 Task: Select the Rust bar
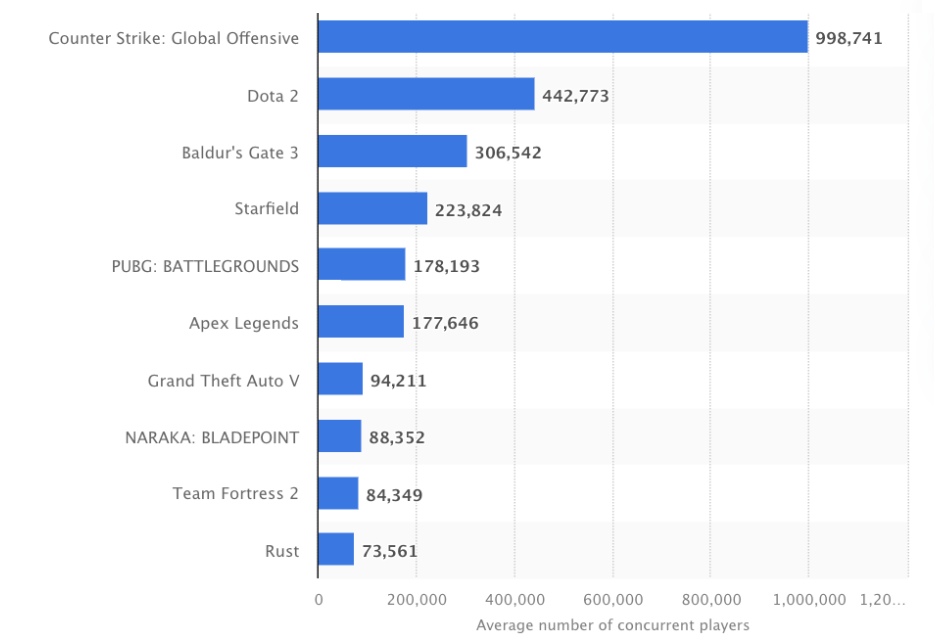point(336,550)
